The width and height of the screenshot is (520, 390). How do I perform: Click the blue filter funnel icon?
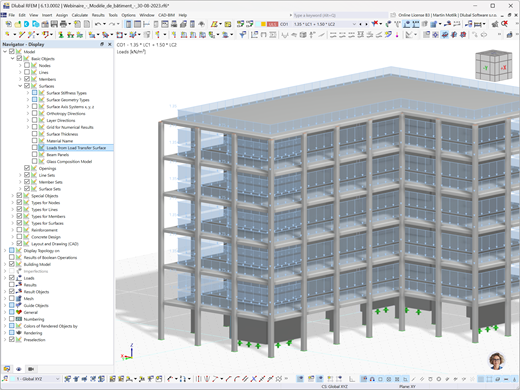click(x=243, y=34)
